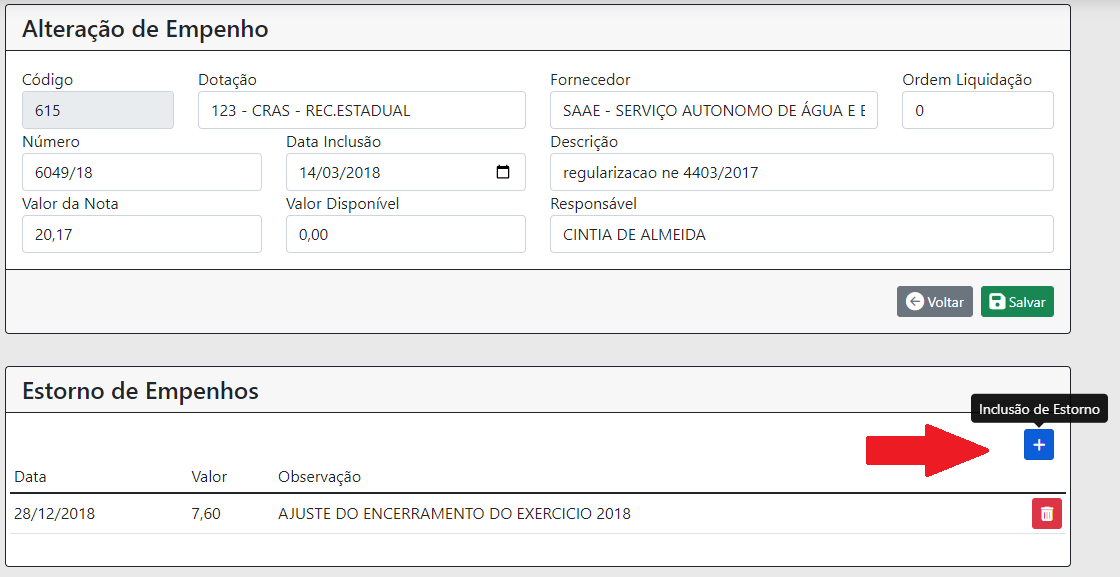Delete the 28/12/2018 estorno with trash icon
The height and width of the screenshot is (577, 1120).
(1046, 513)
